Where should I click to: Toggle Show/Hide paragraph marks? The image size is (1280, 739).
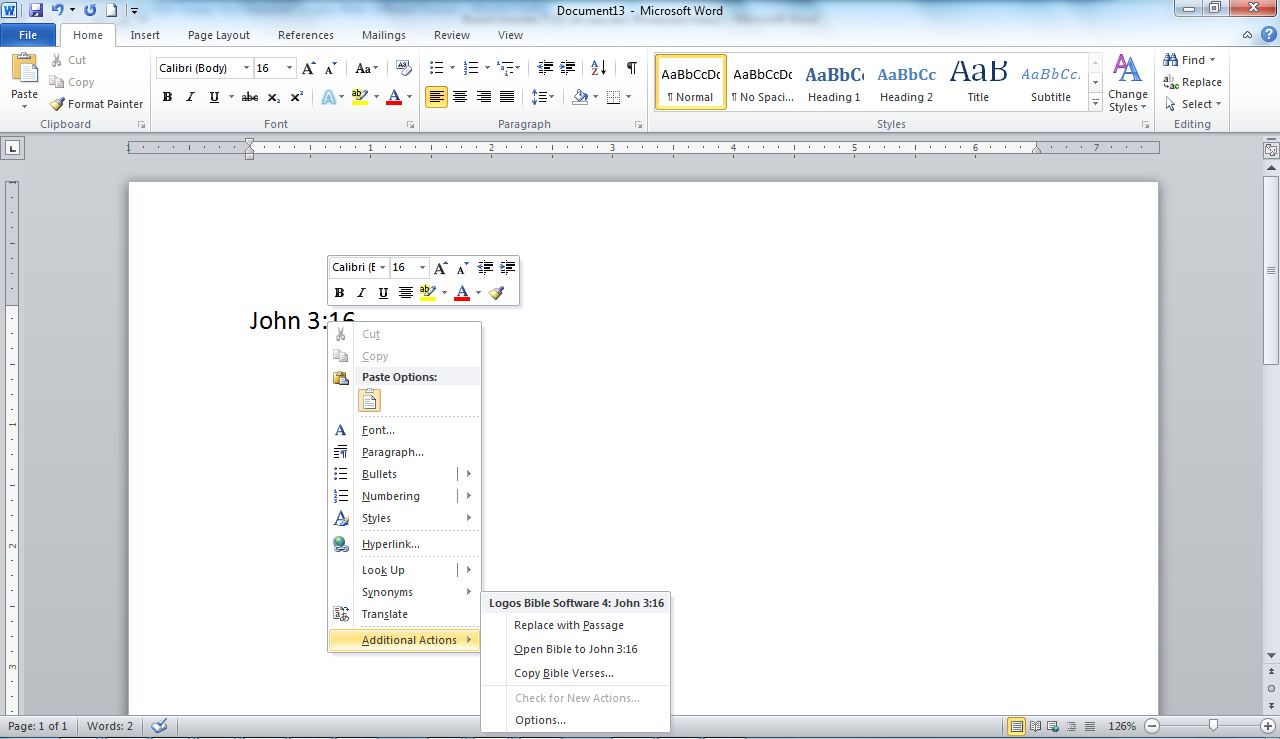pos(631,68)
